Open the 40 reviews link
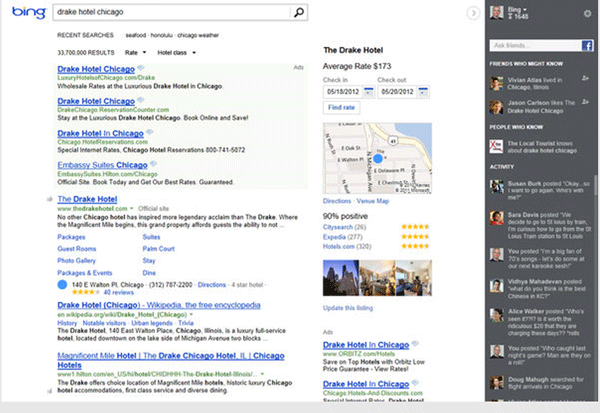This screenshot has width=600, height=413. (x=119, y=292)
